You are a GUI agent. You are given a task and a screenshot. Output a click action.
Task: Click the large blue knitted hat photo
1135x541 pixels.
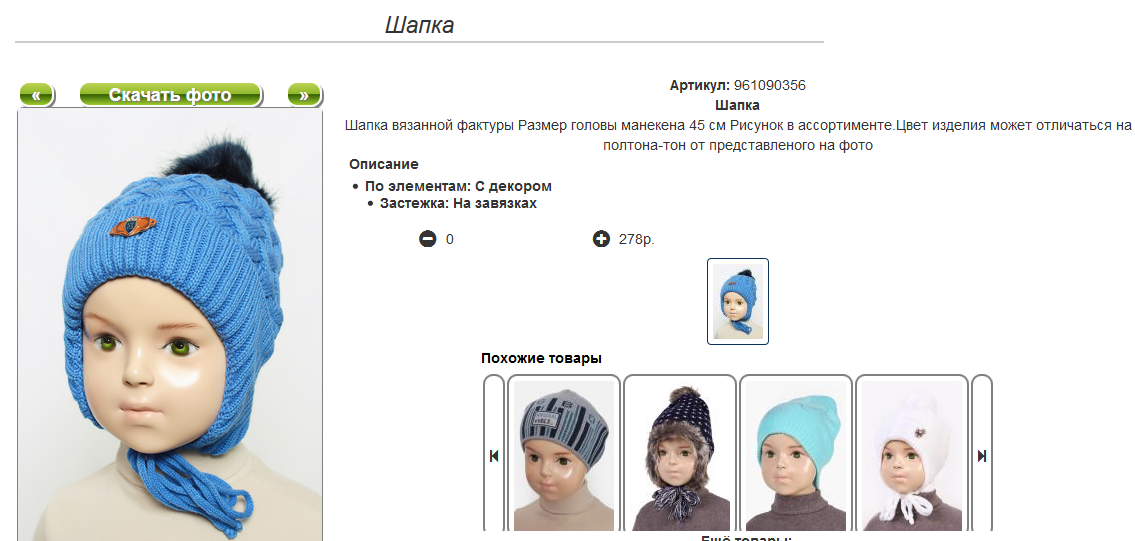coord(170,324)
